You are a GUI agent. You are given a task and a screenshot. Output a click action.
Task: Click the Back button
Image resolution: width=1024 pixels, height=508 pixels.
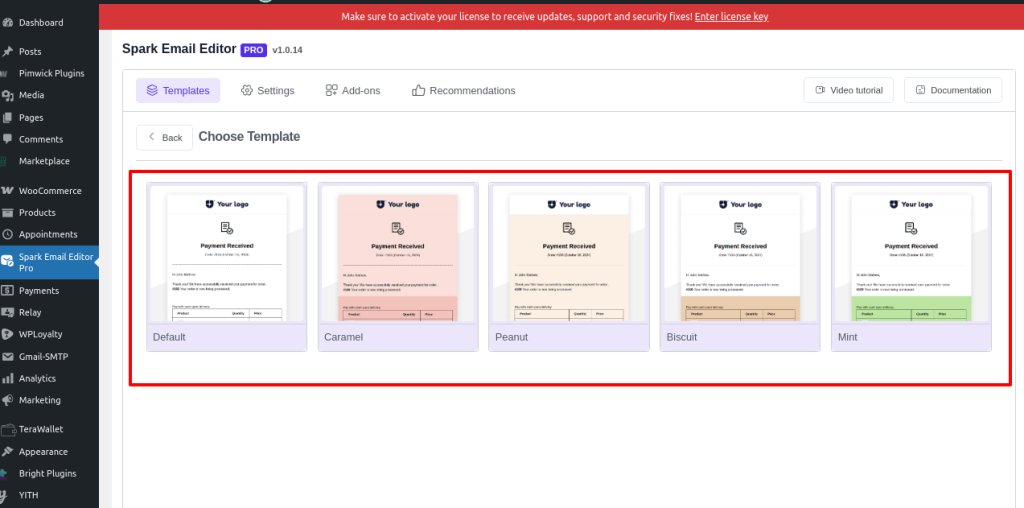pos(165,137)
